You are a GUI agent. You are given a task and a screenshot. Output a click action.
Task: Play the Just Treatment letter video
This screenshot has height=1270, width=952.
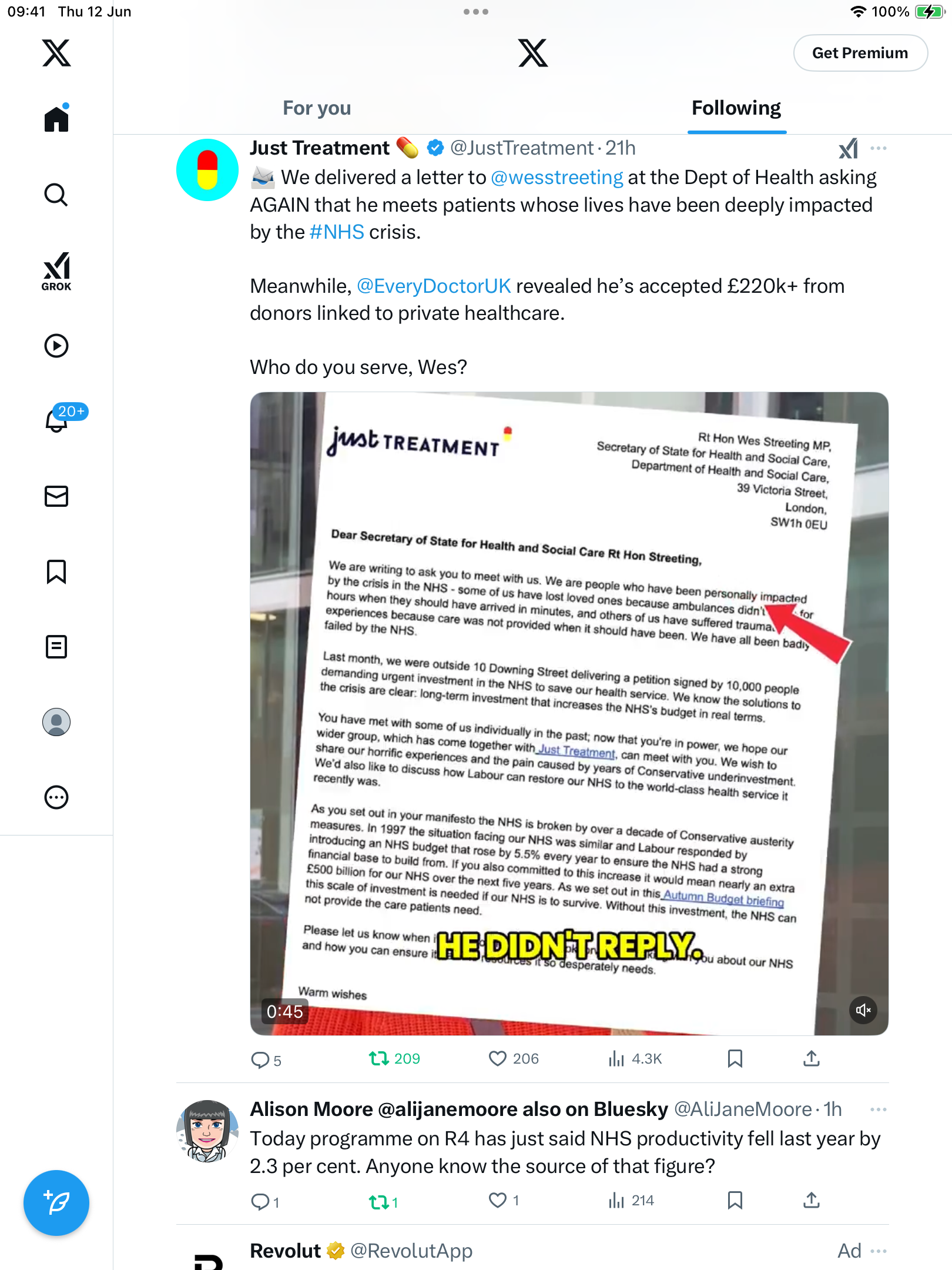click(x=569, y=713)
